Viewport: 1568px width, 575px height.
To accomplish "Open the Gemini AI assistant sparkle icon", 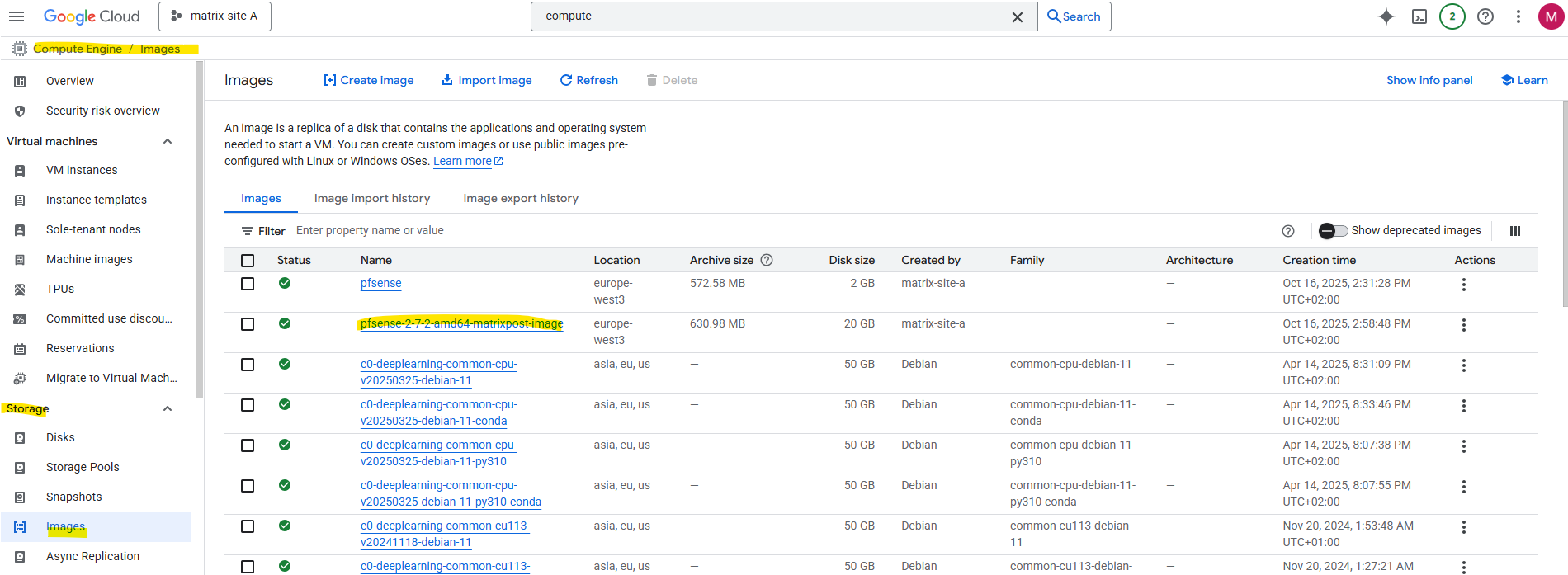I will [x=1386, y=16].
